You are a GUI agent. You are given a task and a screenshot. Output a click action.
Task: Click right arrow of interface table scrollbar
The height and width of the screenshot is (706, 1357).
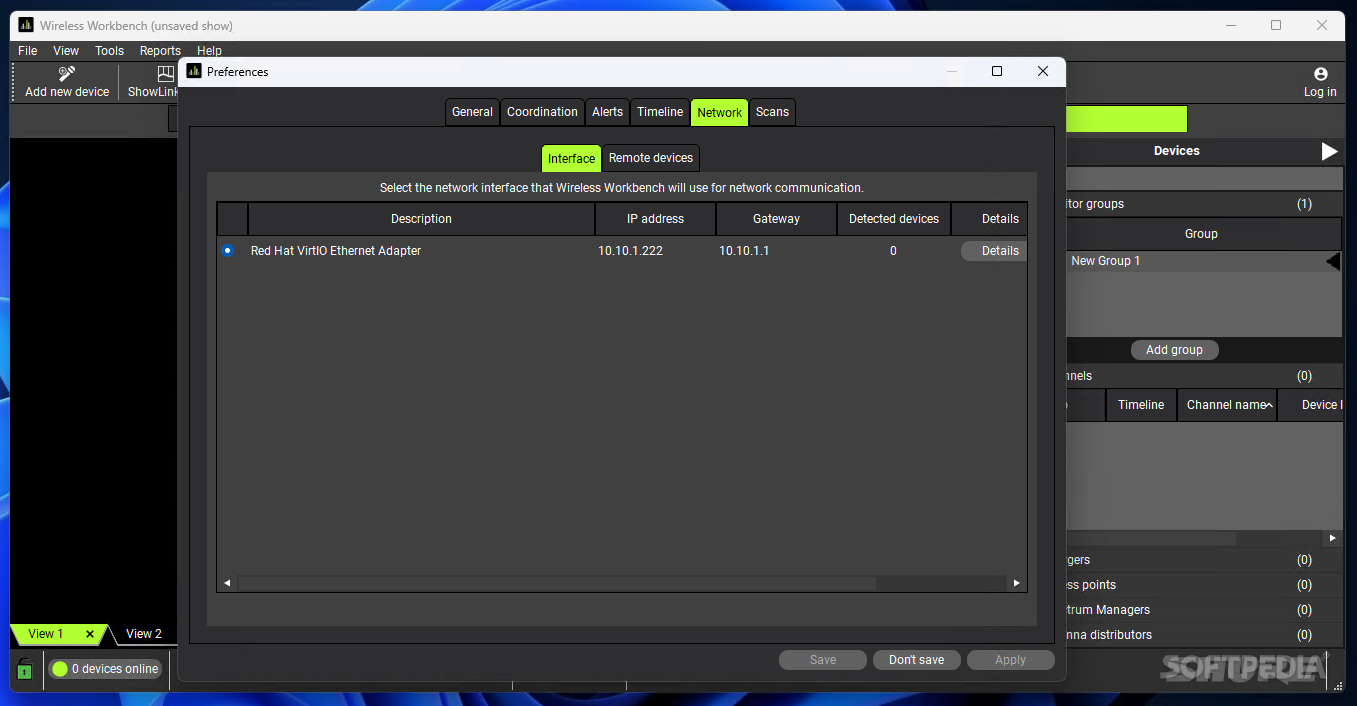coord(1017,583)
